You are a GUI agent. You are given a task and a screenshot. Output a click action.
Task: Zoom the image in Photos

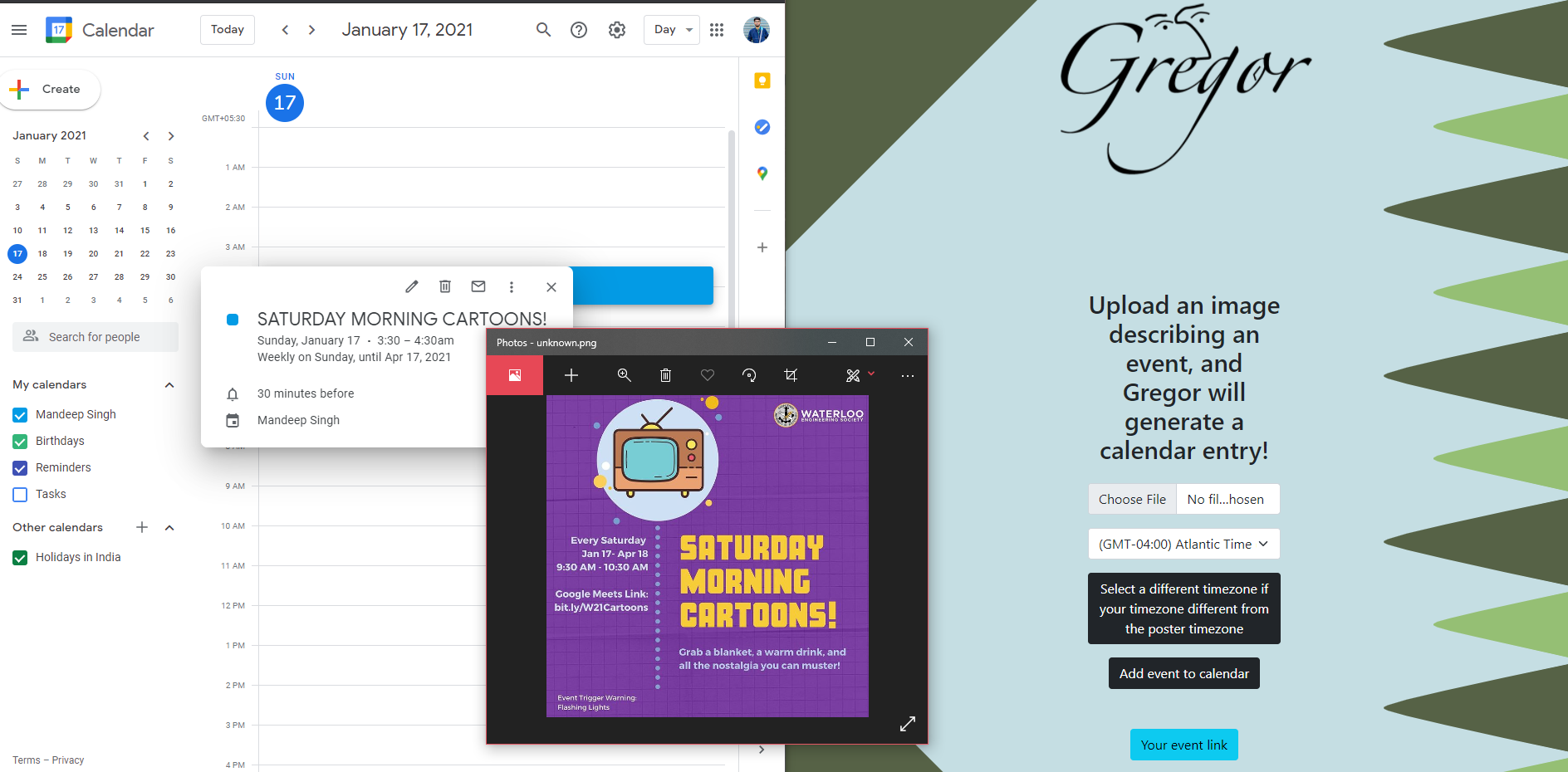pyautogui.click(x=625, y=375)
